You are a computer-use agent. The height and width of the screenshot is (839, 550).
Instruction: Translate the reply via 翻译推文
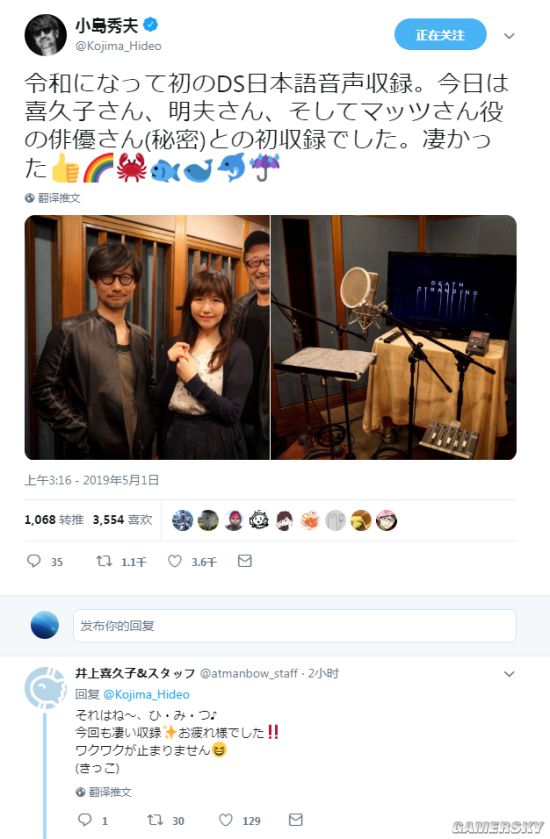[103, 792]
